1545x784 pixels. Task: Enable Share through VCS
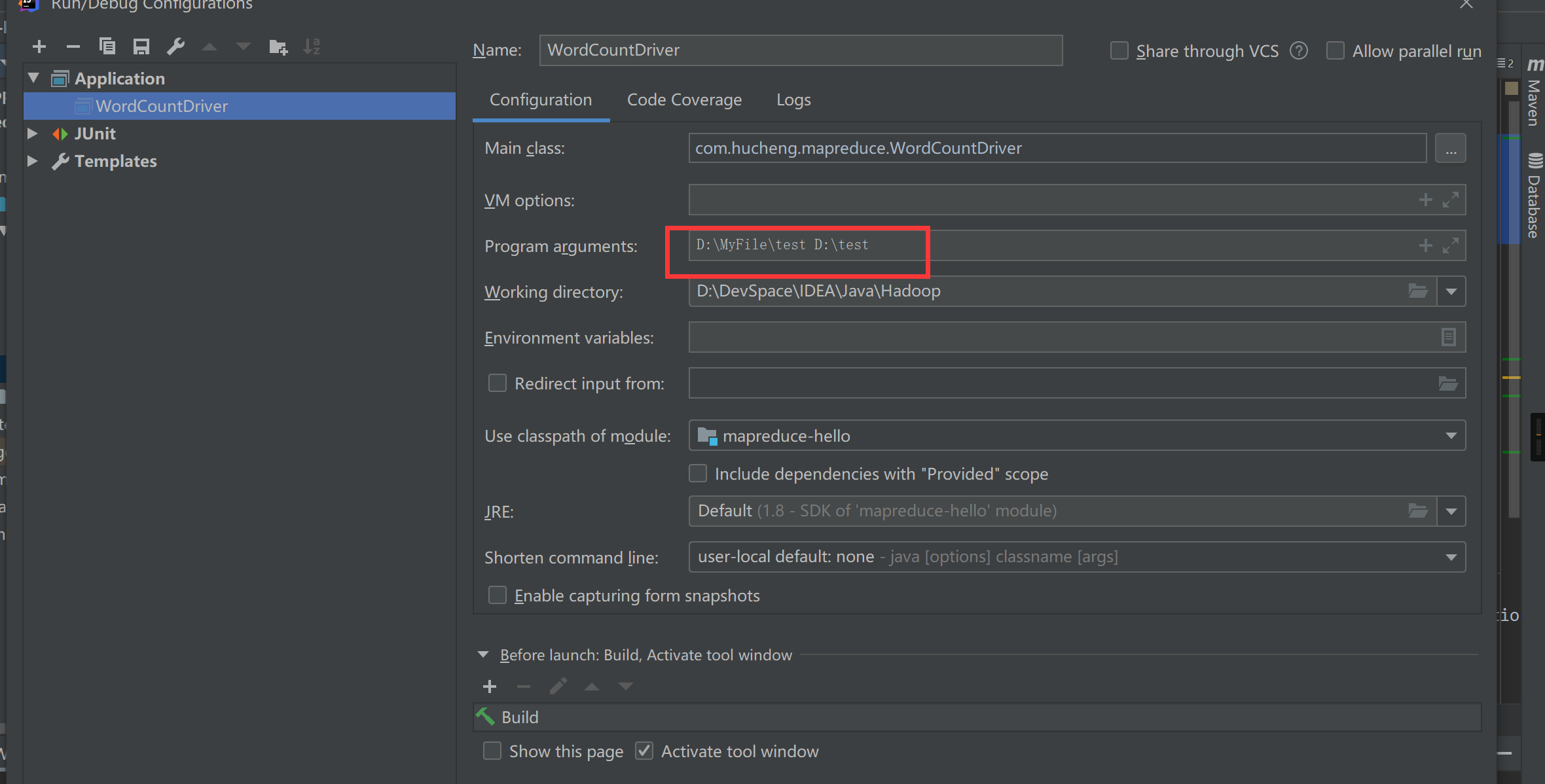[x=1119, y=51]
